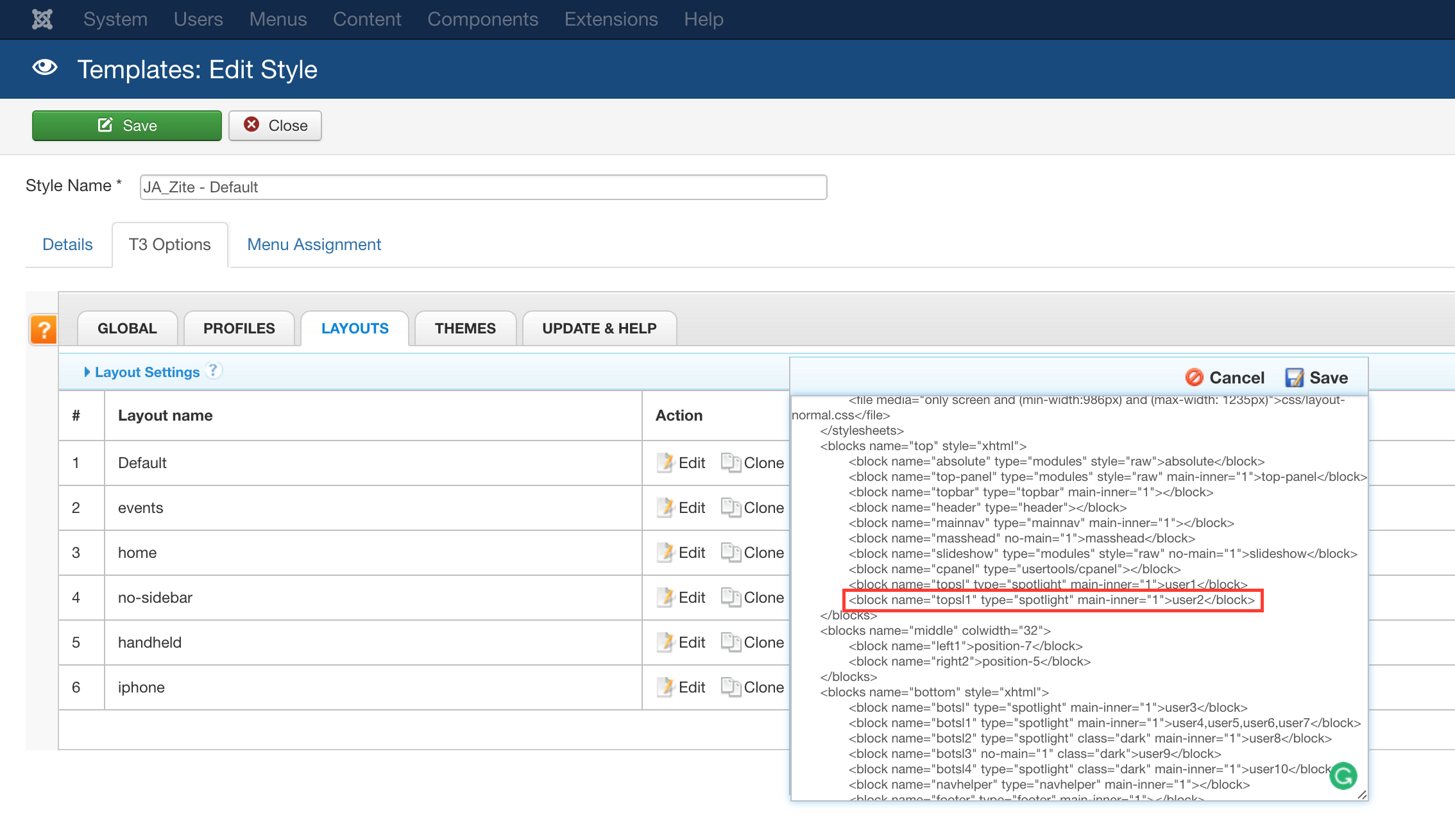Click the Edit pencil icon for Default layout
The image size is (1455, 840).
pos(666,462)
